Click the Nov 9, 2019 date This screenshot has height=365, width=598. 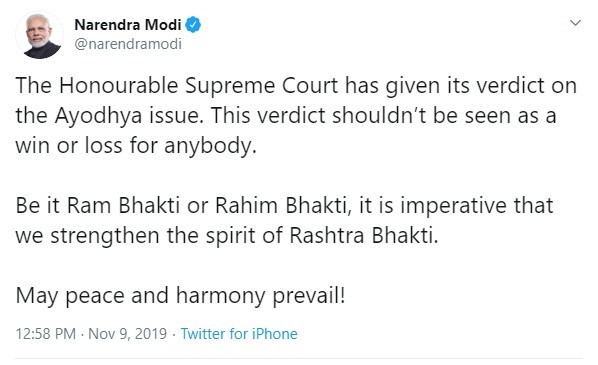tap(127, 334)
